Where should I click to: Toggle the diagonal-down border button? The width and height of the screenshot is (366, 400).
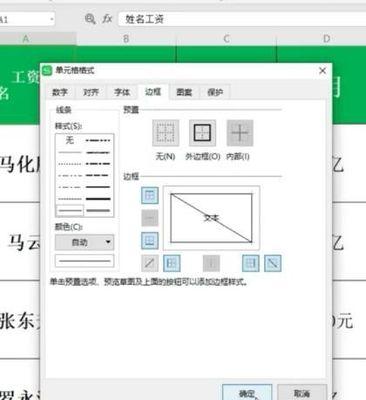coord(273,263)
